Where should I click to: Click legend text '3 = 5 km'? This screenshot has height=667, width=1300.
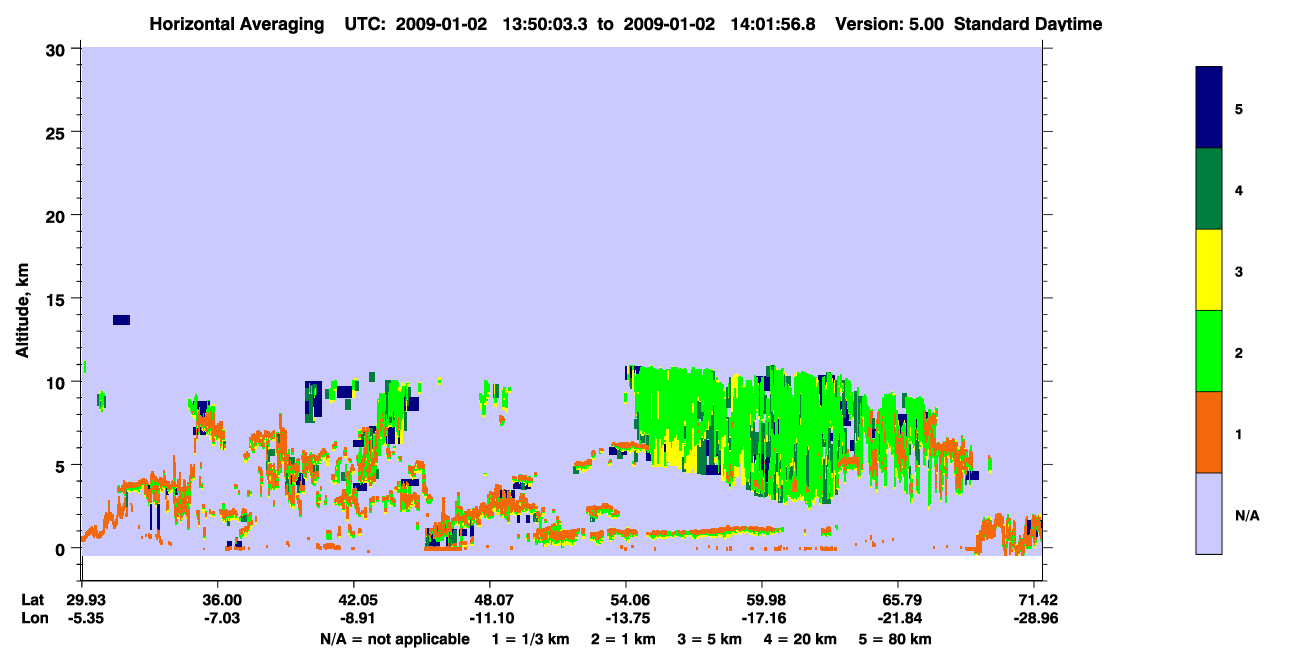710,639
